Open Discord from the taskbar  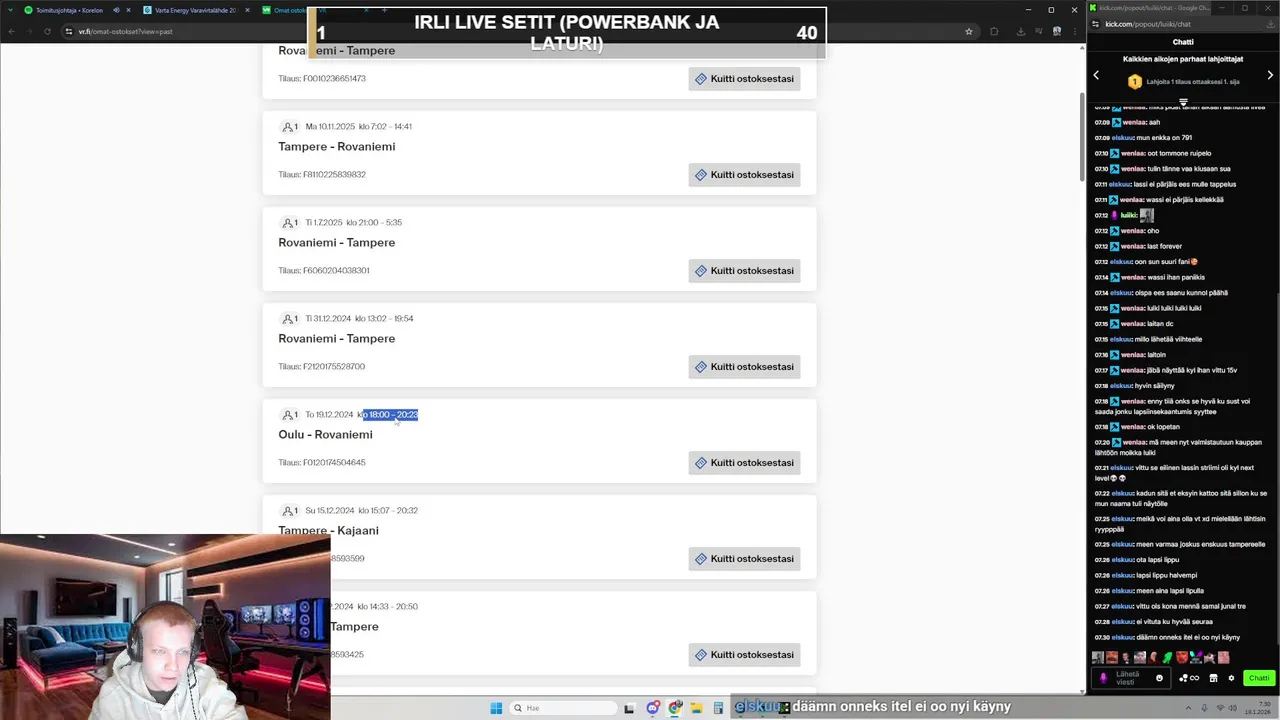pos(653,708)
